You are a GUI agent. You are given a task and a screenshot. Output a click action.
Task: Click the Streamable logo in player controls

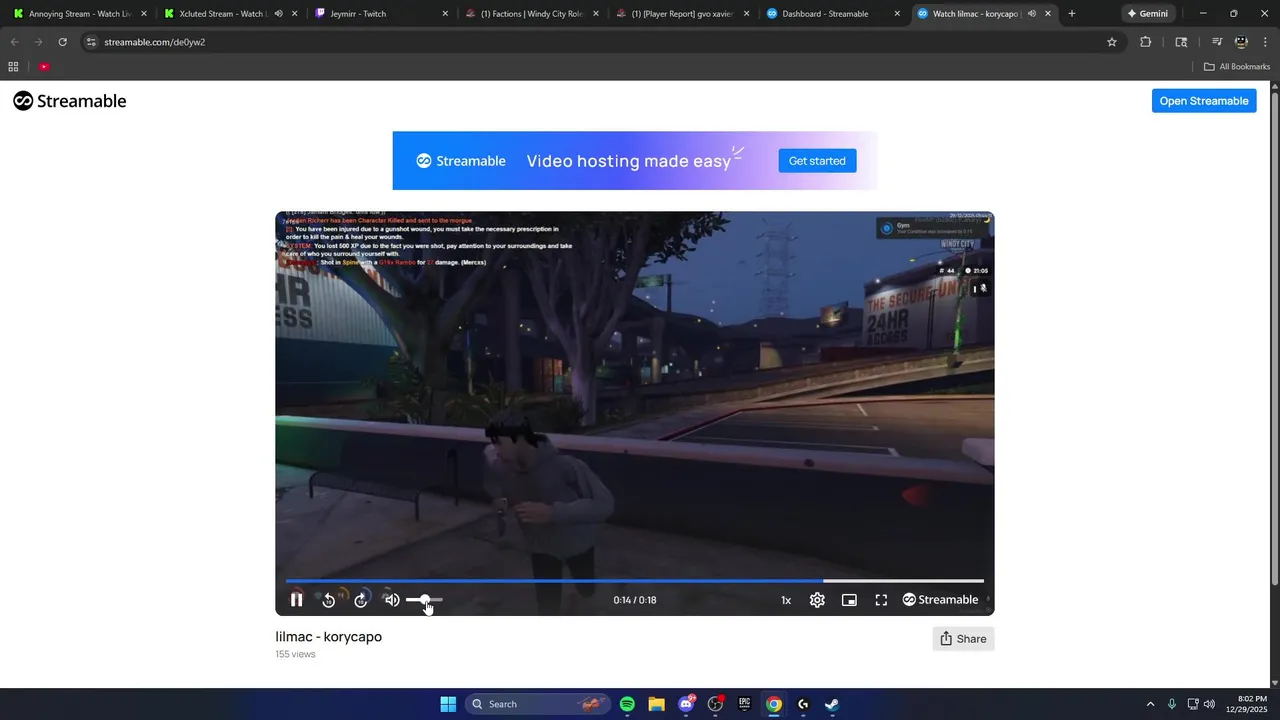pyautogui.click(x=940, y=600)
